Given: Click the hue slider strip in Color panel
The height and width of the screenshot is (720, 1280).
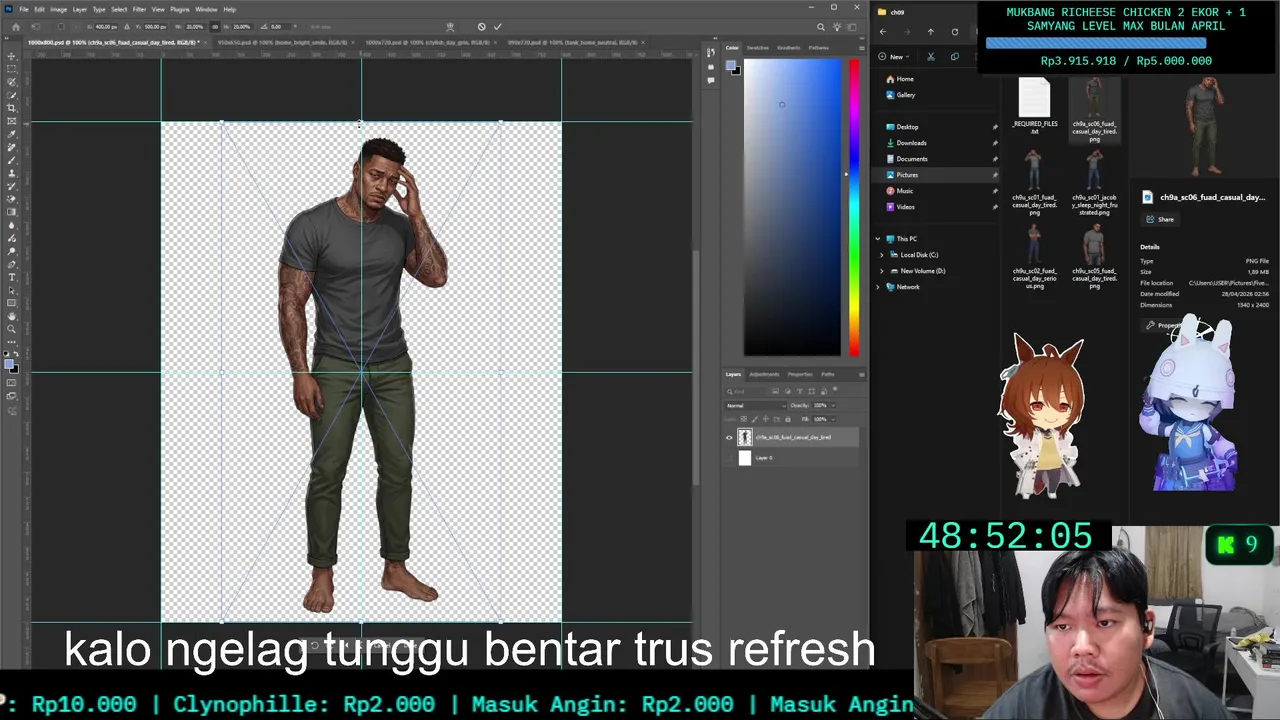Looking at the screenshot, I should tap(854, 208).
